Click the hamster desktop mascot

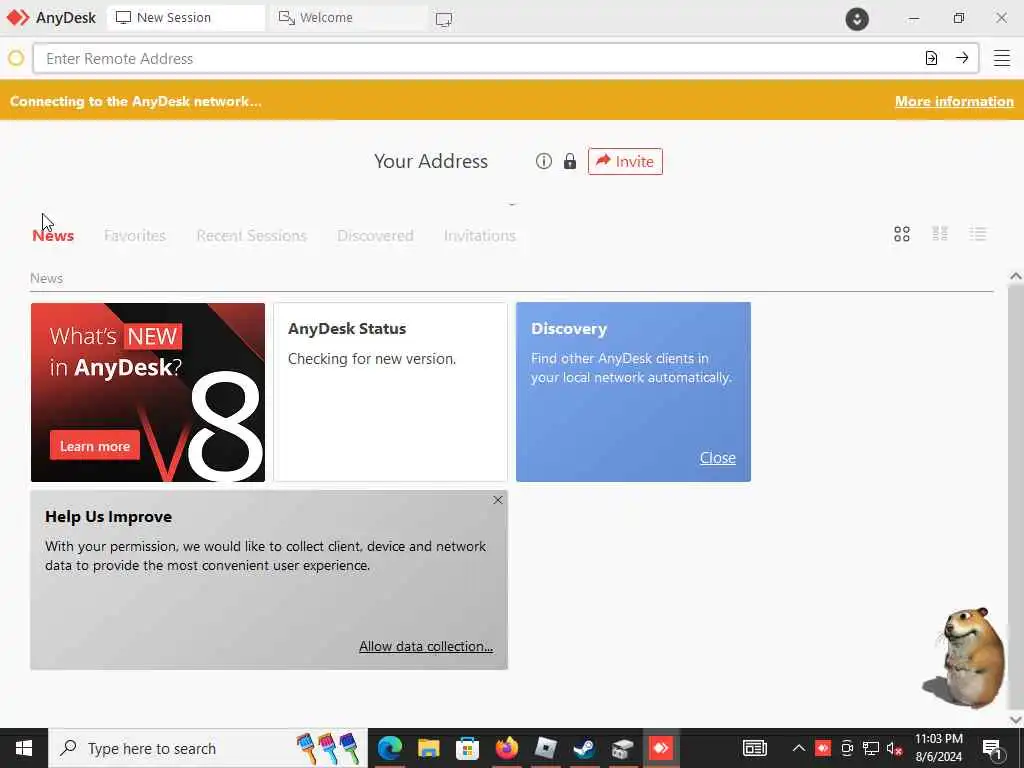pos(966,658)
